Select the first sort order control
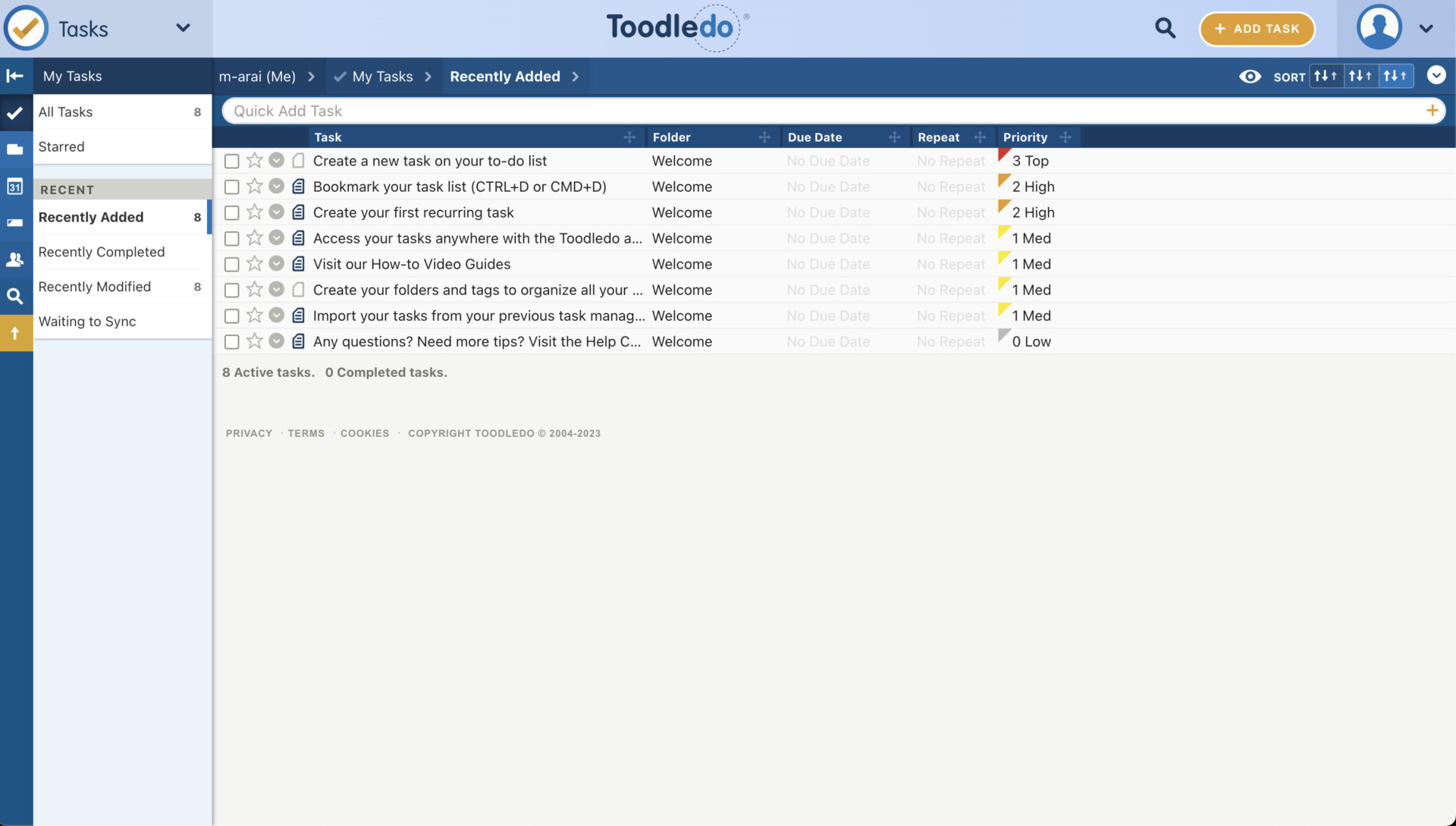1456x826 pixels. pyautogui.click(x=1326, y=76)
